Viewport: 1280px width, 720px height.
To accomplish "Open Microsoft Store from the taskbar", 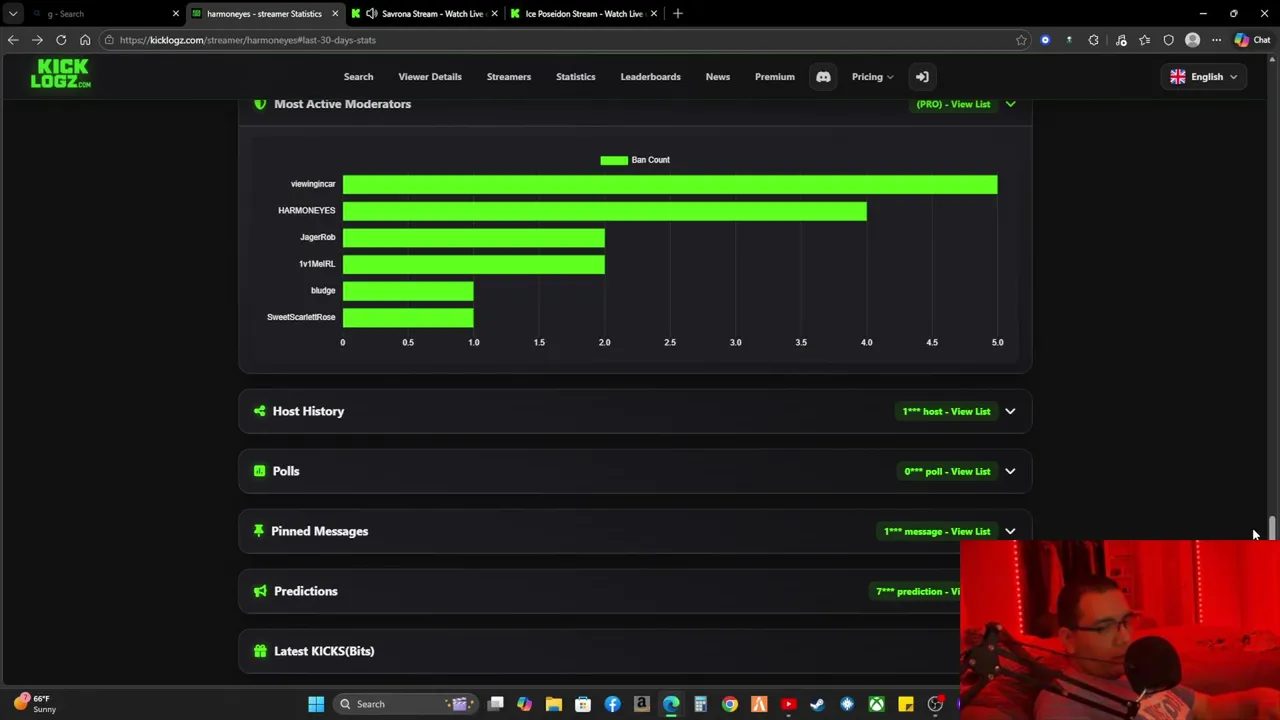I will click(x=583, y=704).
